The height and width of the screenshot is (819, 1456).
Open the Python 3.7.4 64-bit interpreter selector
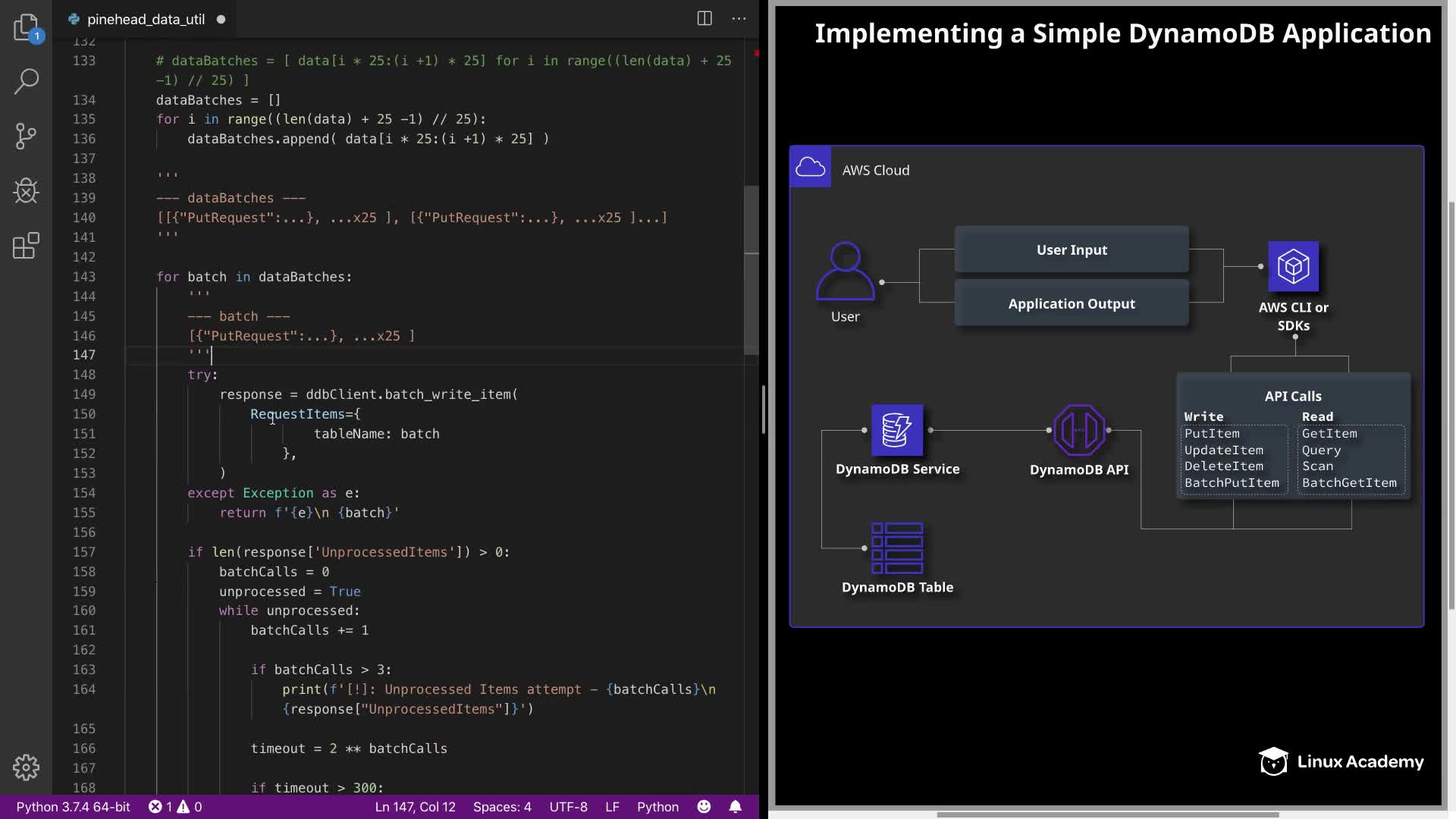pyautogui.click(x=74, y=807)
